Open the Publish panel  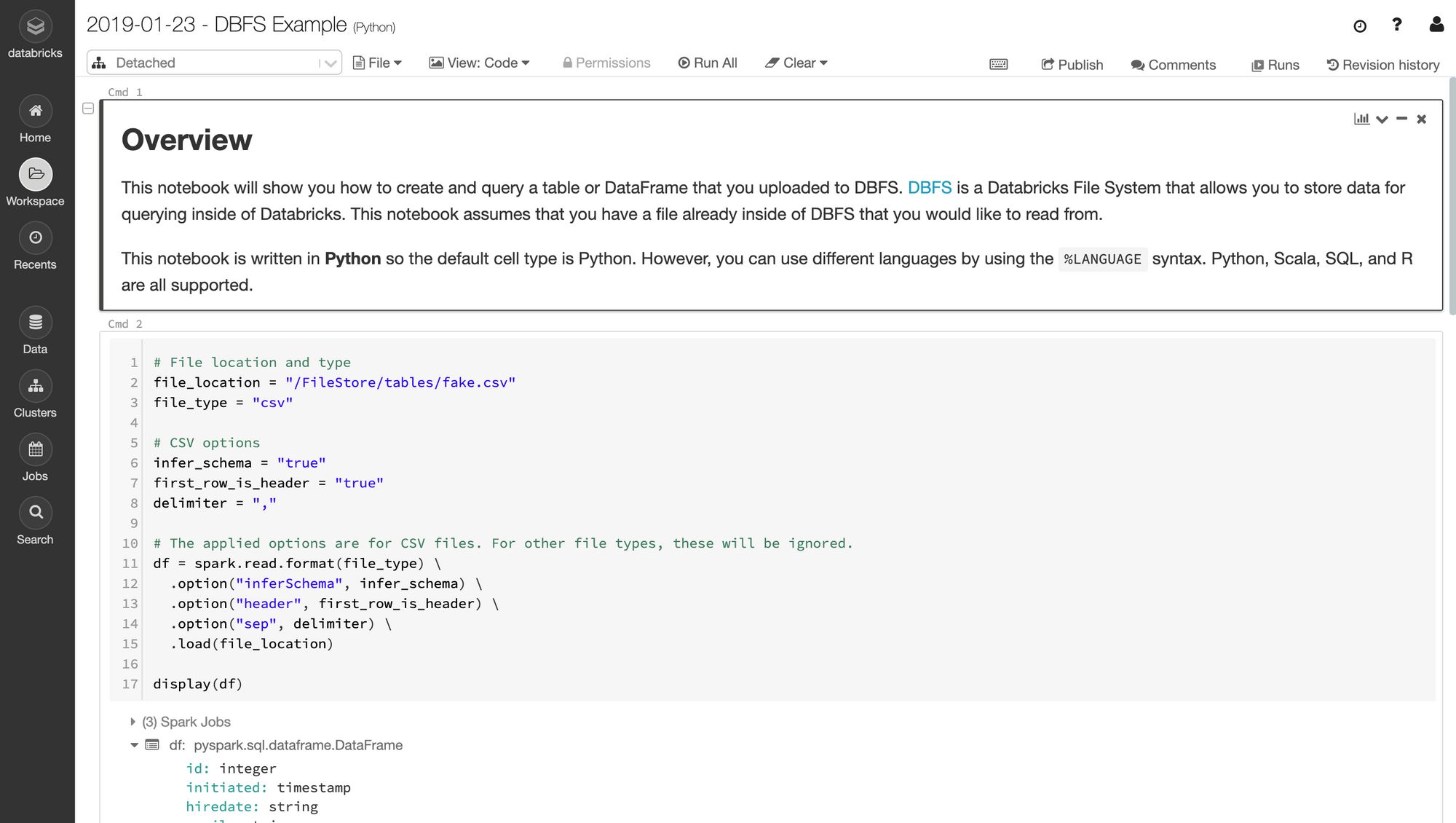pyautogui.click(x=1071, y=64)
